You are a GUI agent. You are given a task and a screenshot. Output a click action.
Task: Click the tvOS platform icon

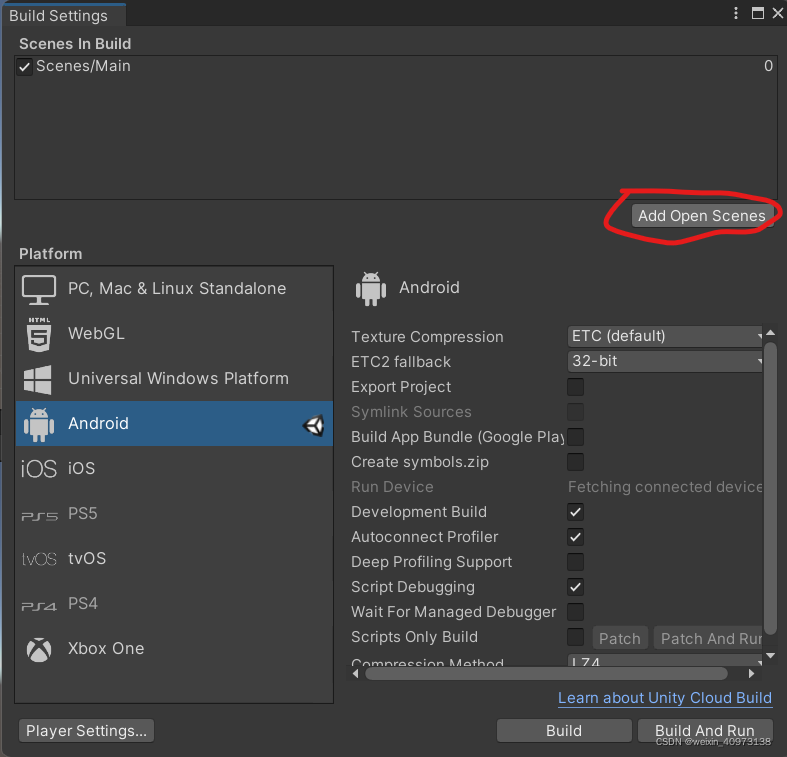(39, 559)
